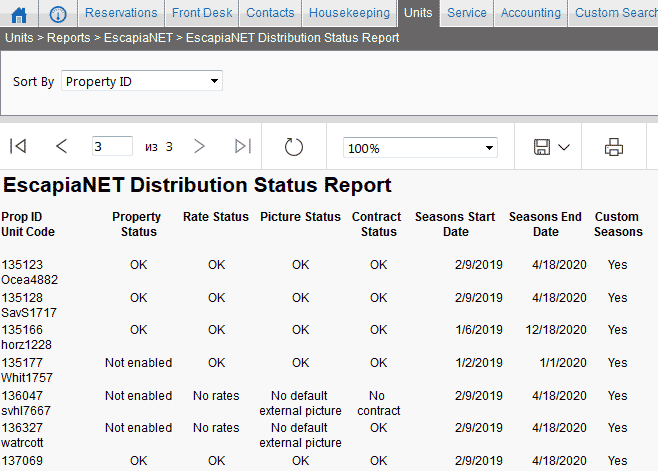Click the Custom Seasons column header

[x=618, y=224]
